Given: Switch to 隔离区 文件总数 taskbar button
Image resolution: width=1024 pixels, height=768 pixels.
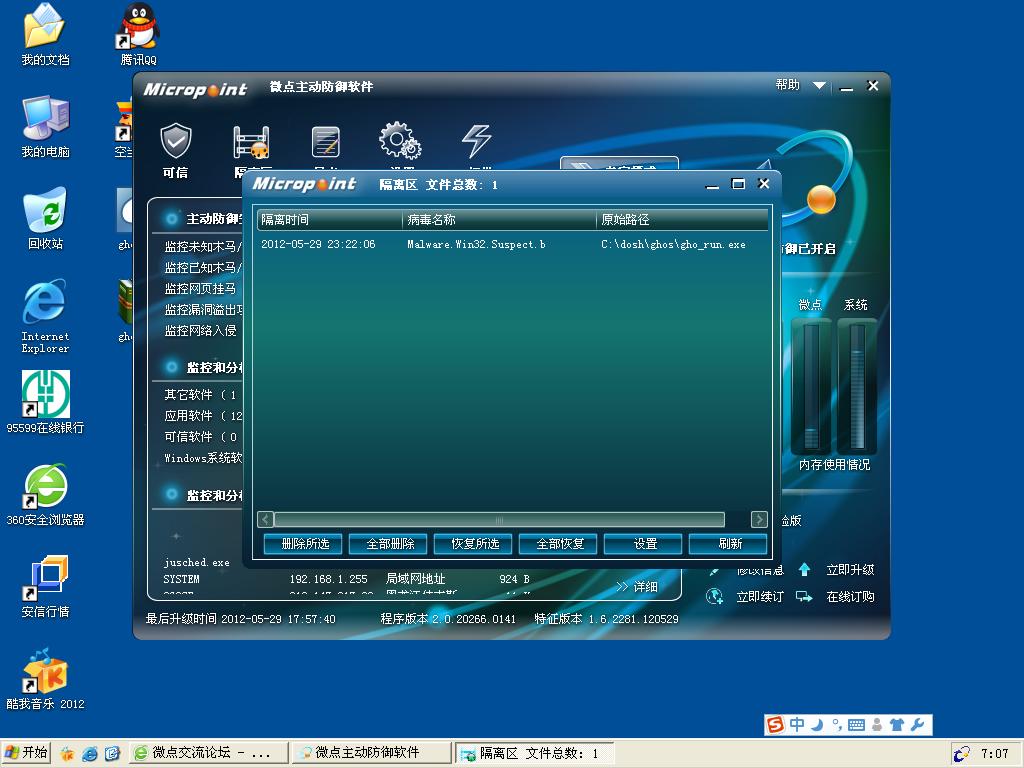Looking at the screenshot, I should (534, 754).
